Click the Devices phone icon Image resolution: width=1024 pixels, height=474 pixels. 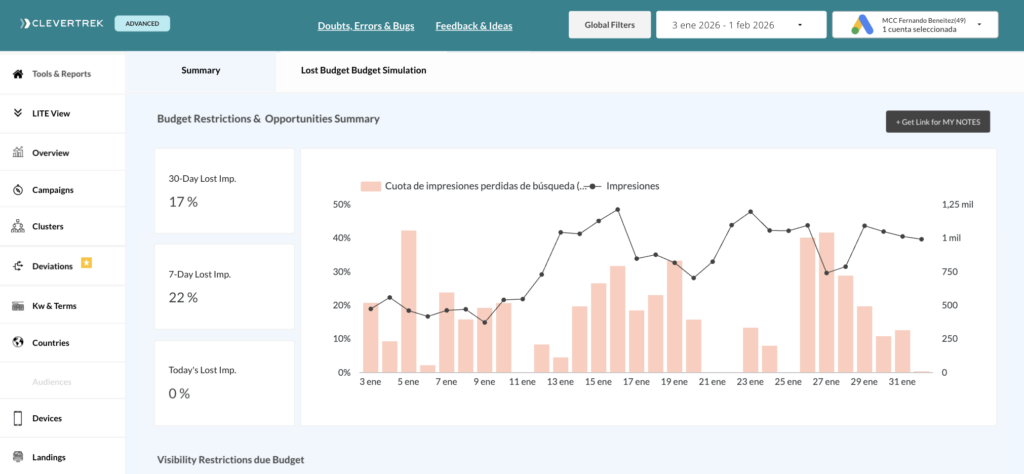(x=18, y=418)
